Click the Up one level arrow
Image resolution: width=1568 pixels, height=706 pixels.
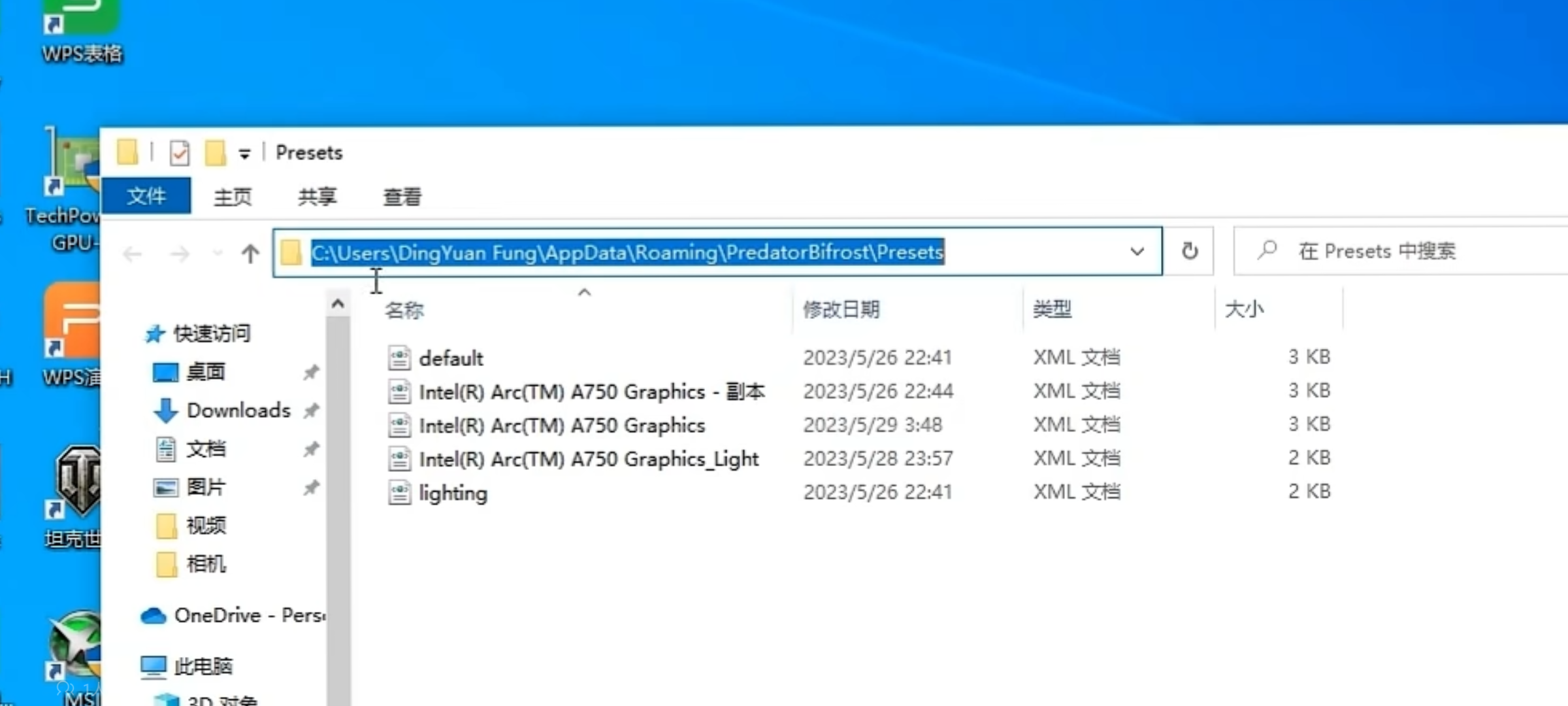tap(250, 254)
